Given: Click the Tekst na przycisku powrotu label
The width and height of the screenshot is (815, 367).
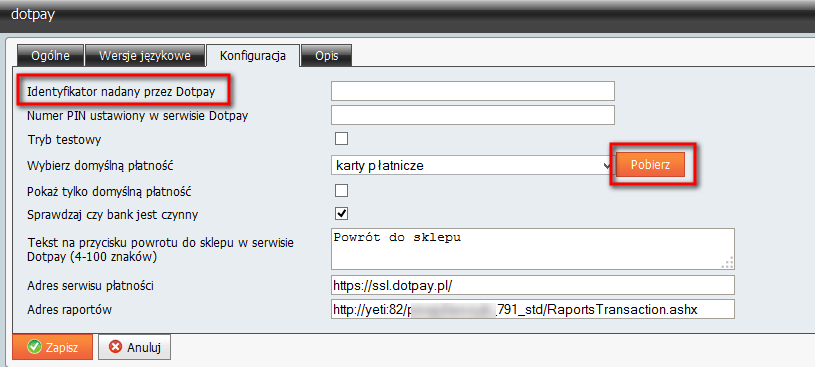Looking at the screenshot, I should pos(161,250).
